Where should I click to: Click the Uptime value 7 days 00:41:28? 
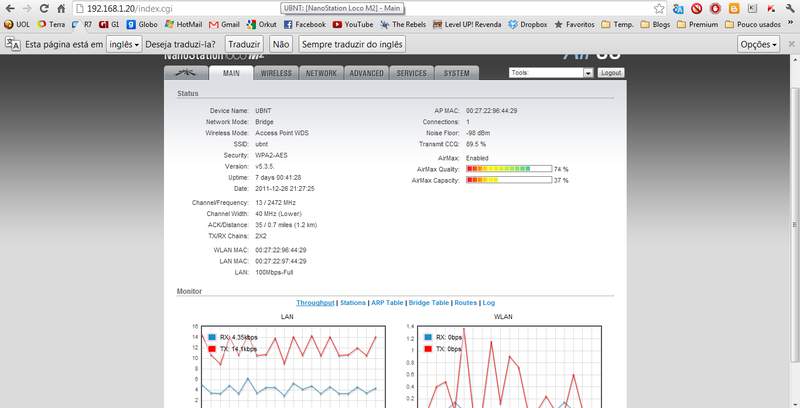(278, 177)
